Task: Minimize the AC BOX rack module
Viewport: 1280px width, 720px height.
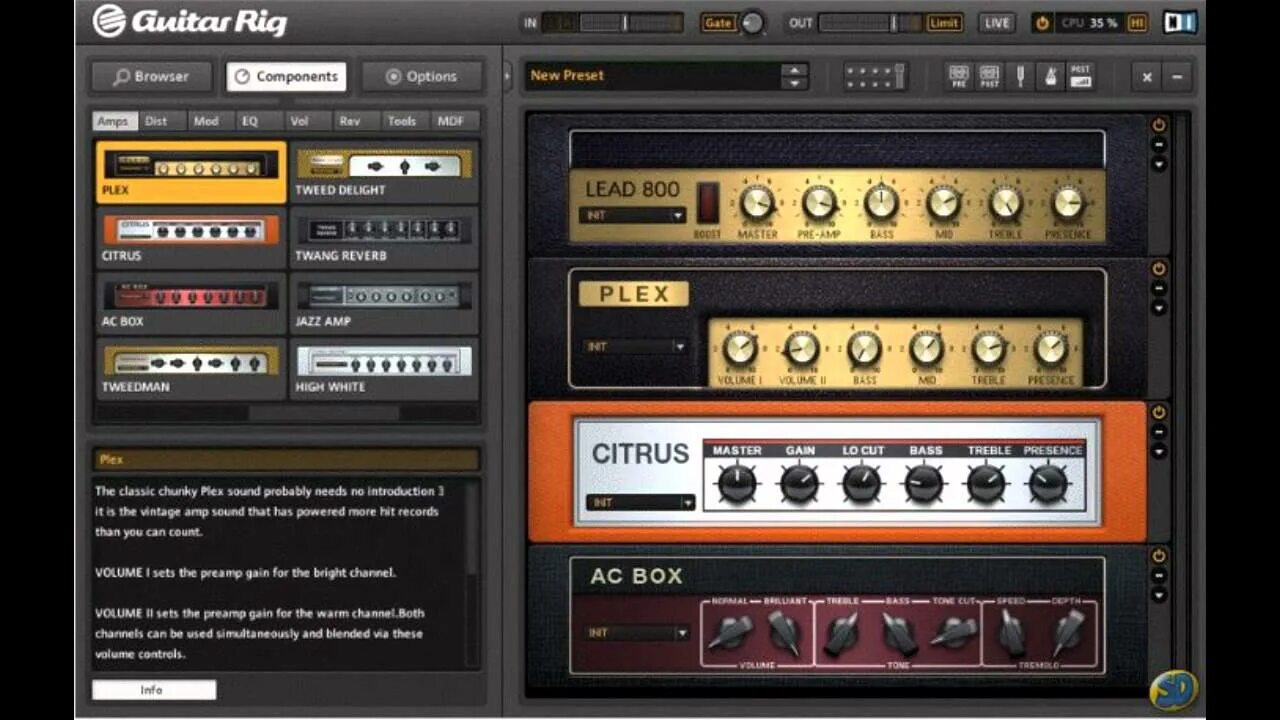Action: click(x=1159, y=576)
